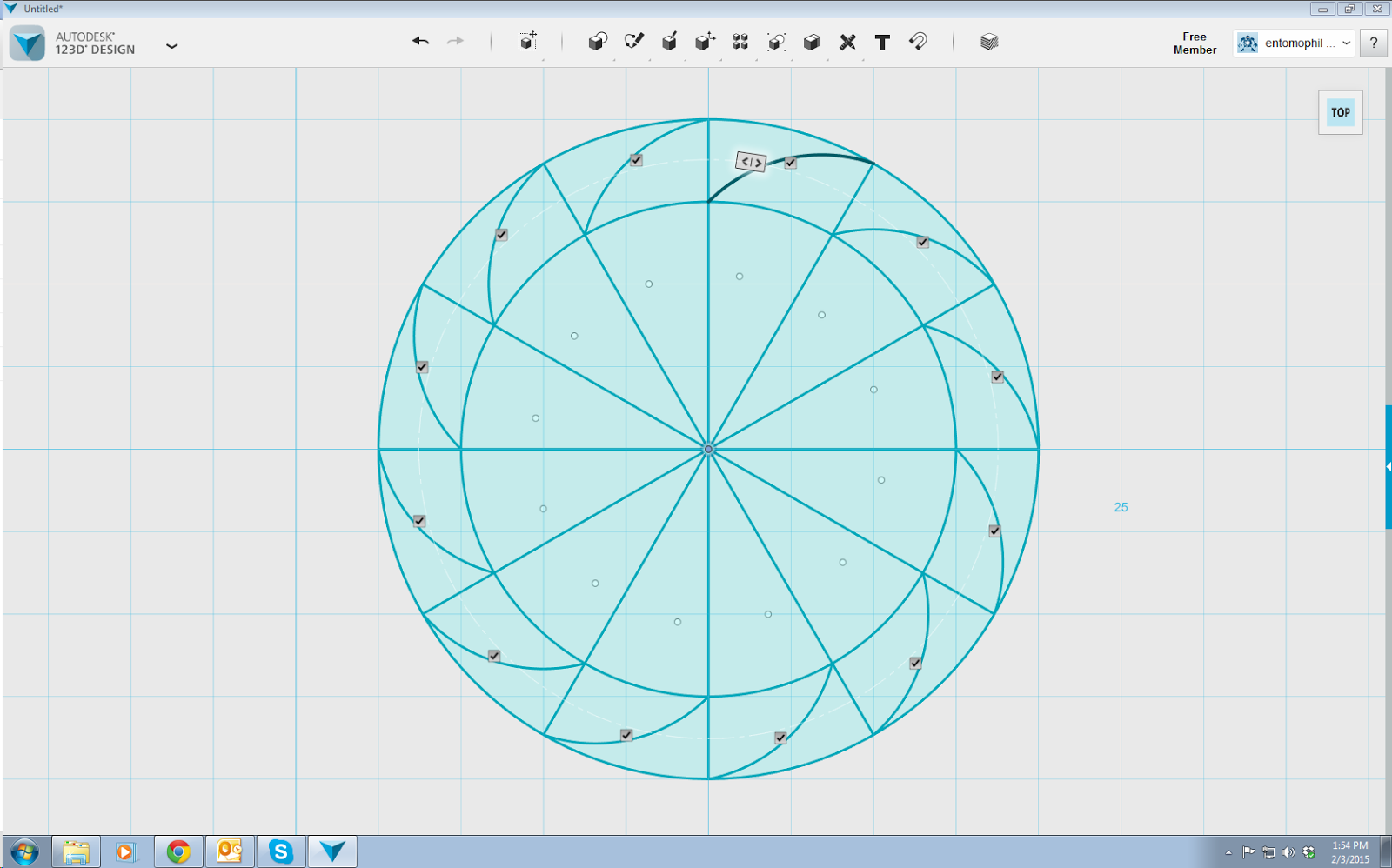Open the Transform tool
This screenshot has height=868, width=1392.
(527, 42)
